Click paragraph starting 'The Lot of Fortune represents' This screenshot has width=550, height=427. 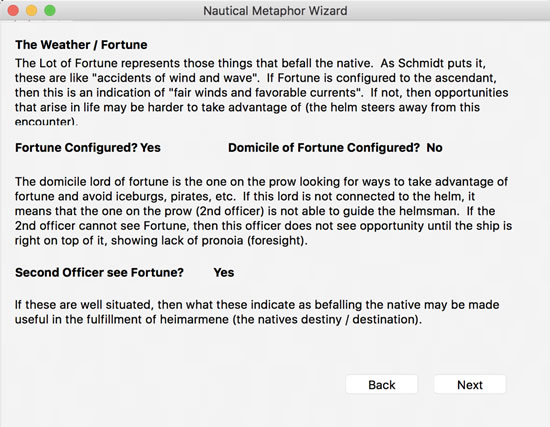261,92
